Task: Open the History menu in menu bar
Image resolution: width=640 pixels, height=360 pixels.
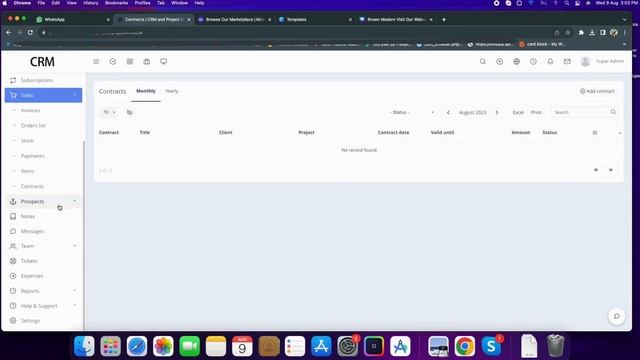Action: [x=91, y=3]
